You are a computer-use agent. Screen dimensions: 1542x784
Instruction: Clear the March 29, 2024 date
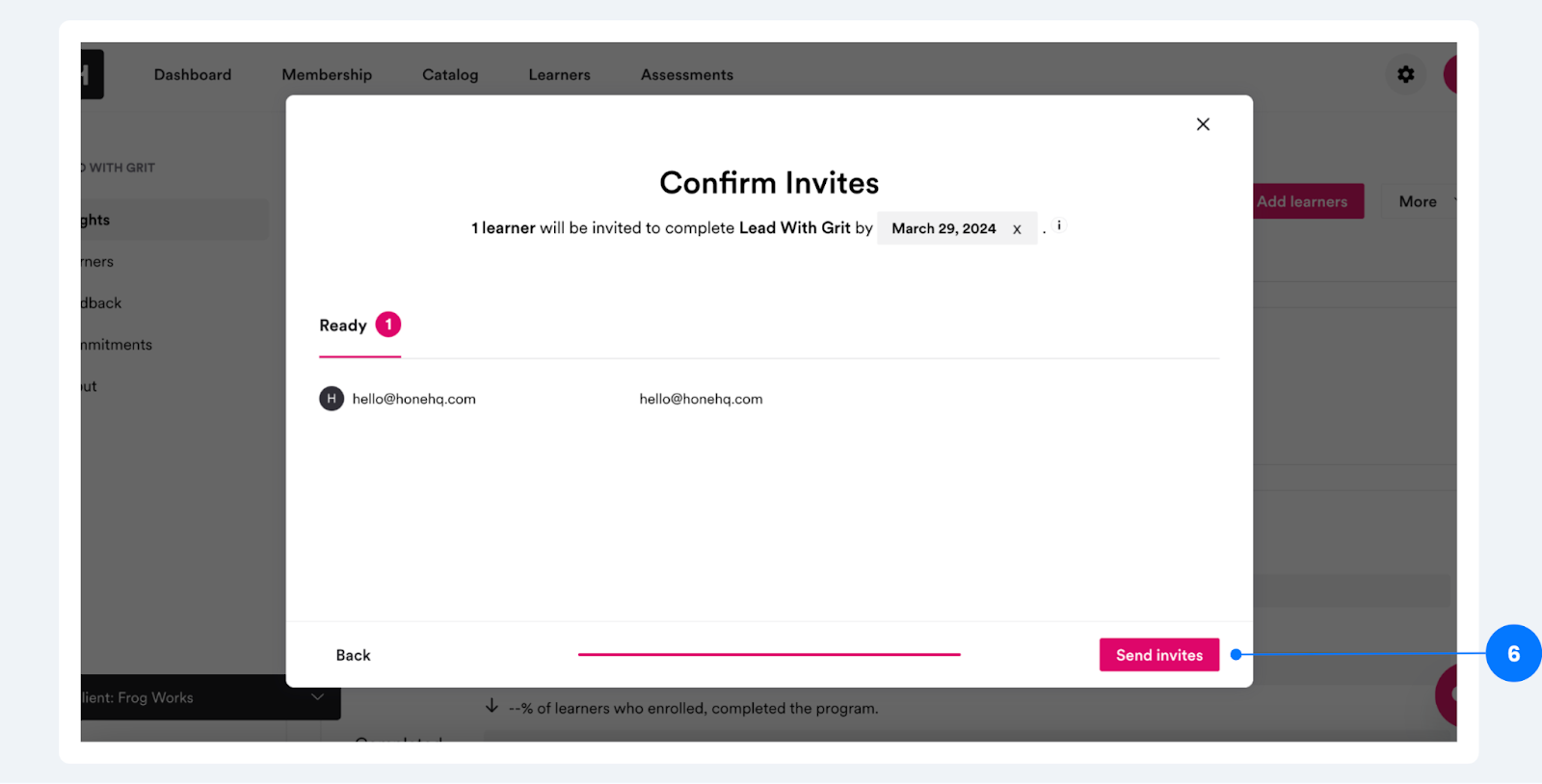(x=1017, y=229)
